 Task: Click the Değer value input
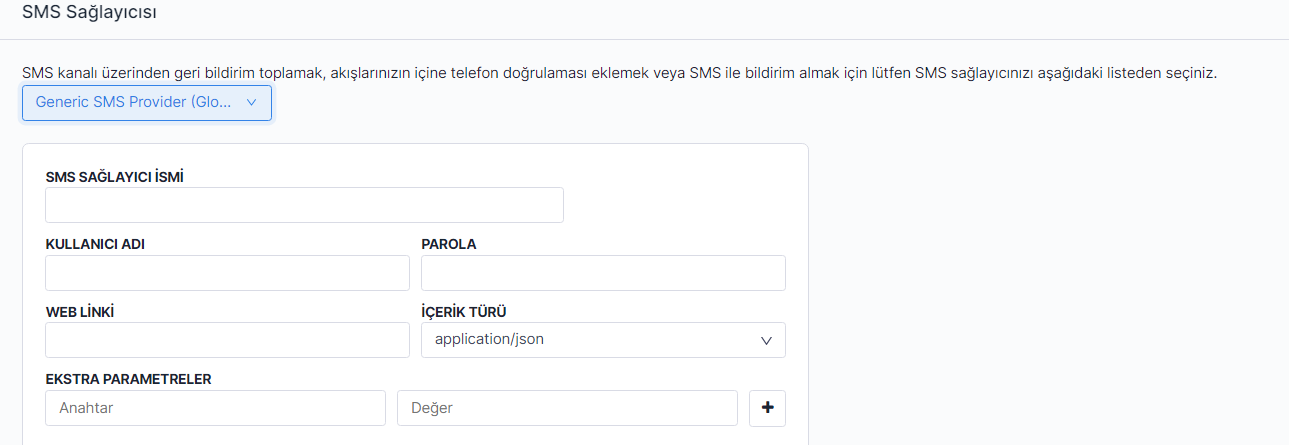tap(567, 408)
